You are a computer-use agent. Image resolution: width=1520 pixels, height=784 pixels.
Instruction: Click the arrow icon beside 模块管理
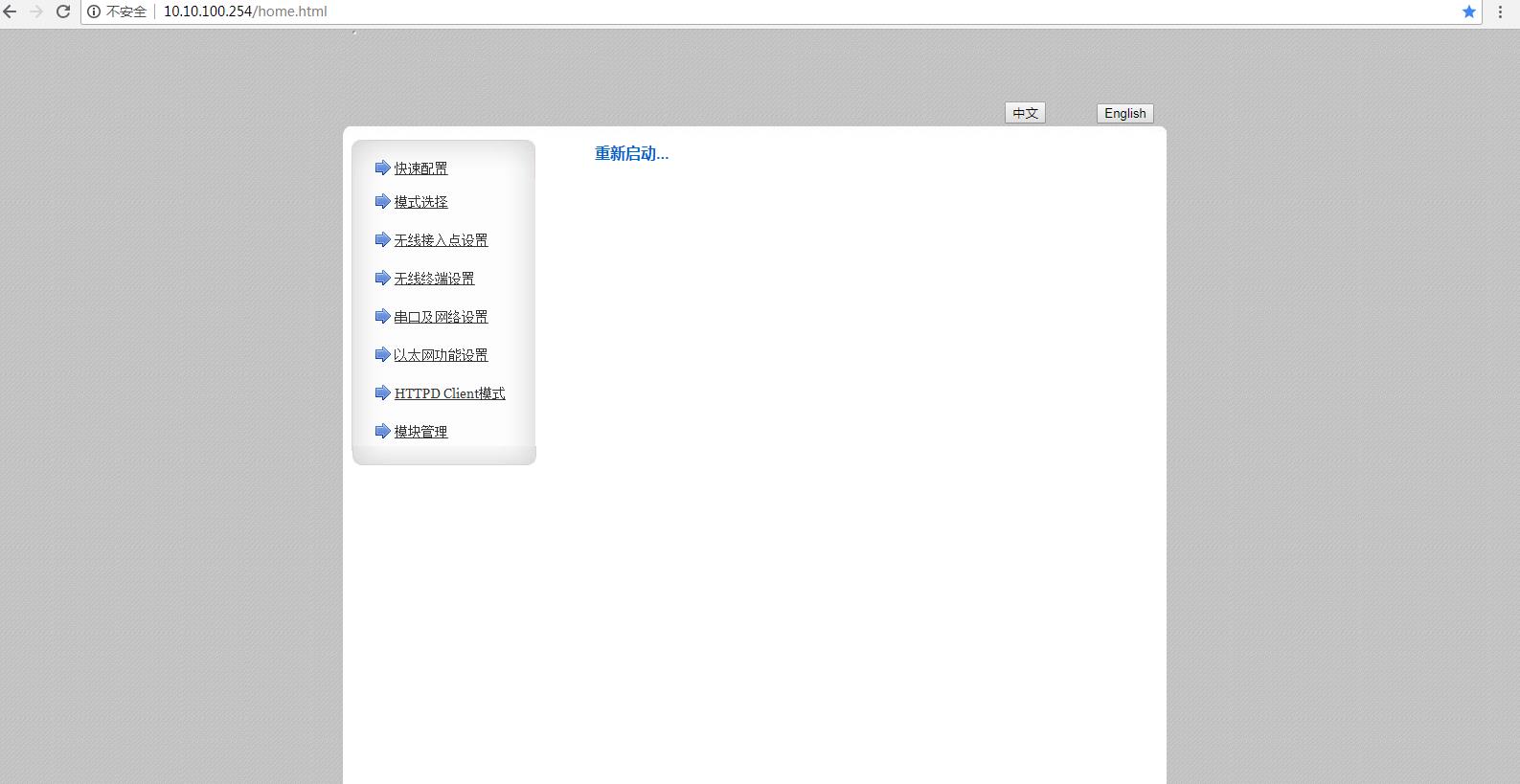click(382, 431)
